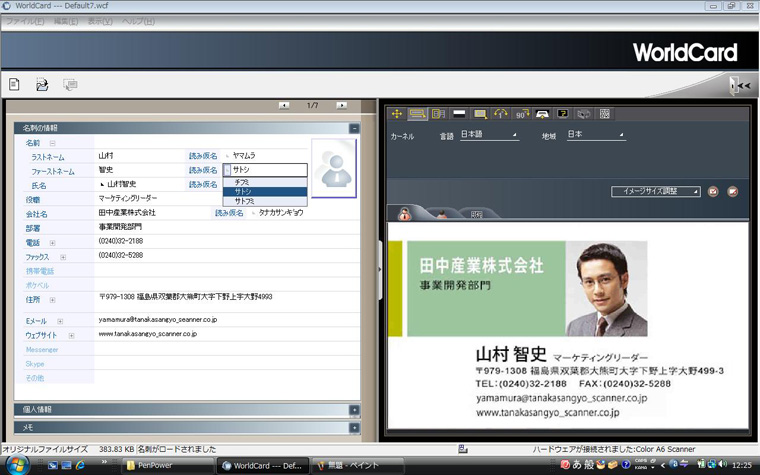
Task: Open the 地域 日本 region dropdown
Action: [596, 135]
